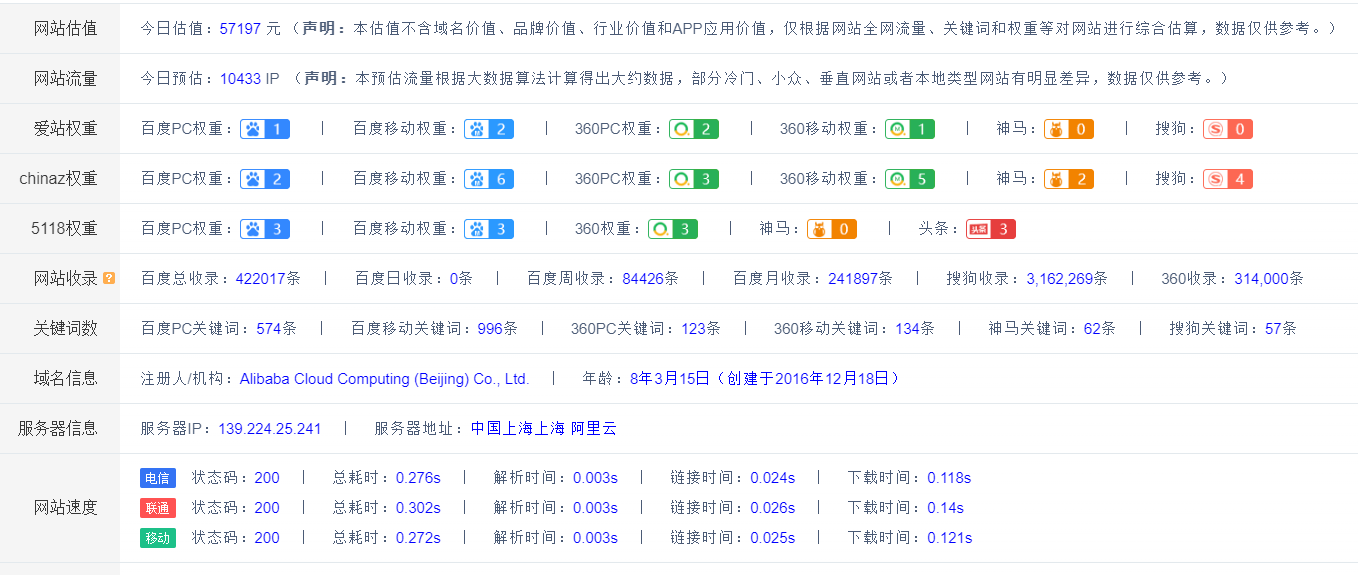
Task: Select the 域名信息 row label
Action: coord(66,379)
